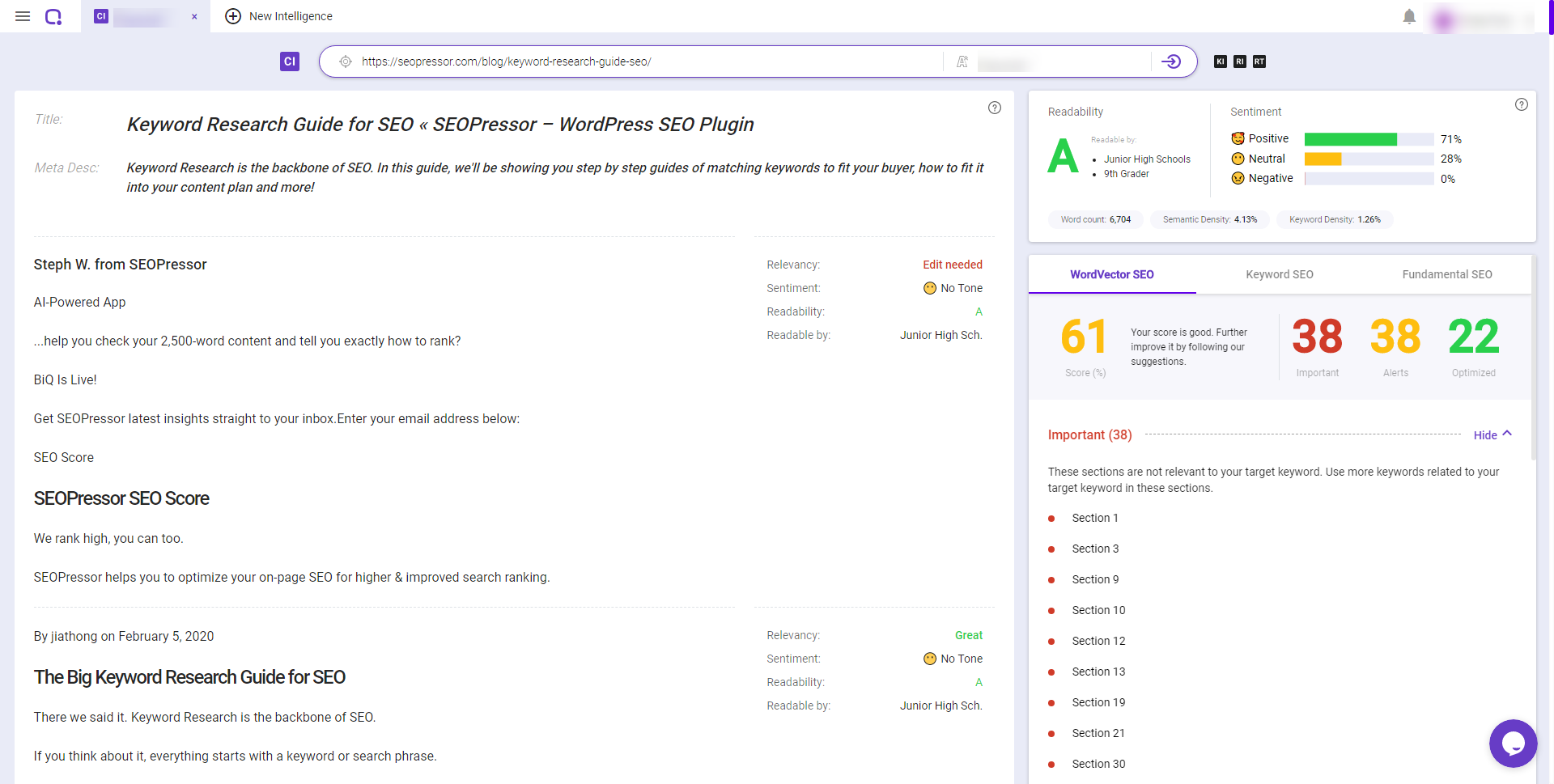
Task: Click the user profile avatar
Action: [1442, 20]
